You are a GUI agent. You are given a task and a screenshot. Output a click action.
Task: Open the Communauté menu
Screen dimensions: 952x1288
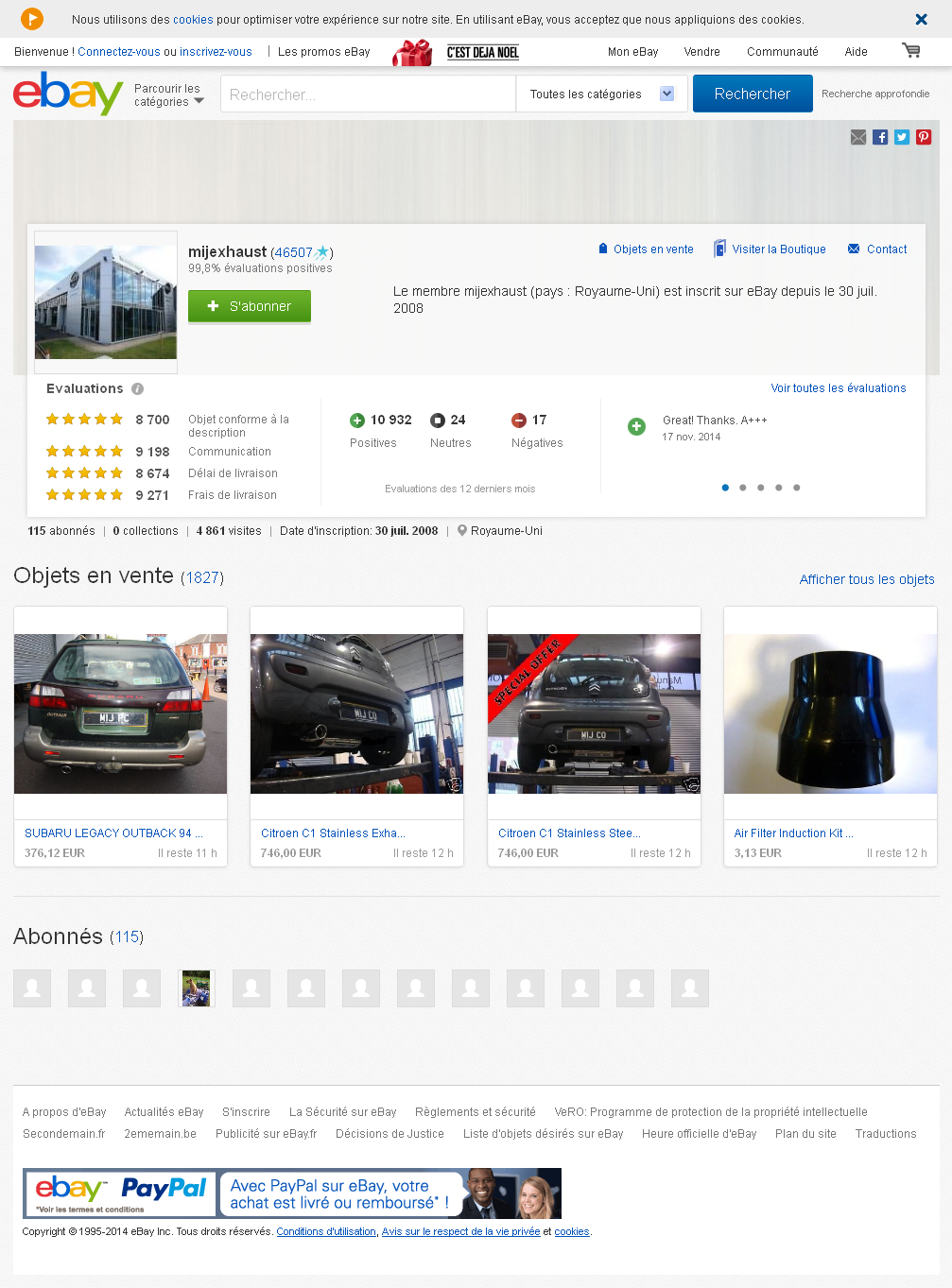[782, 52]
